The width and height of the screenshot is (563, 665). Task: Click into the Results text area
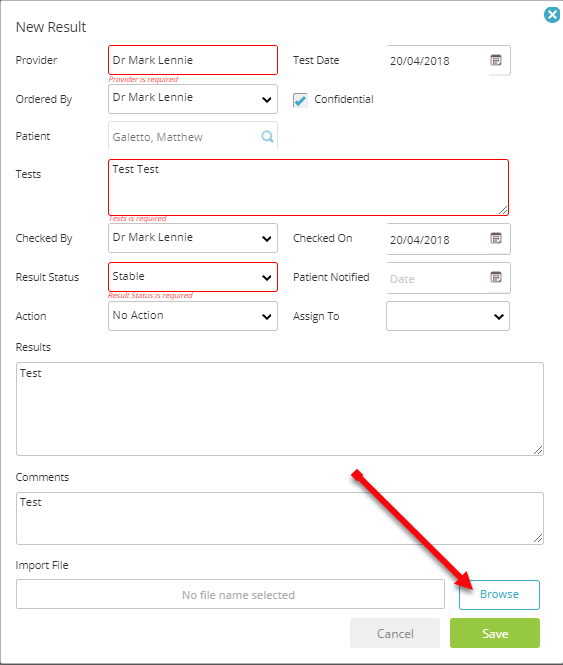coord(280,409)
